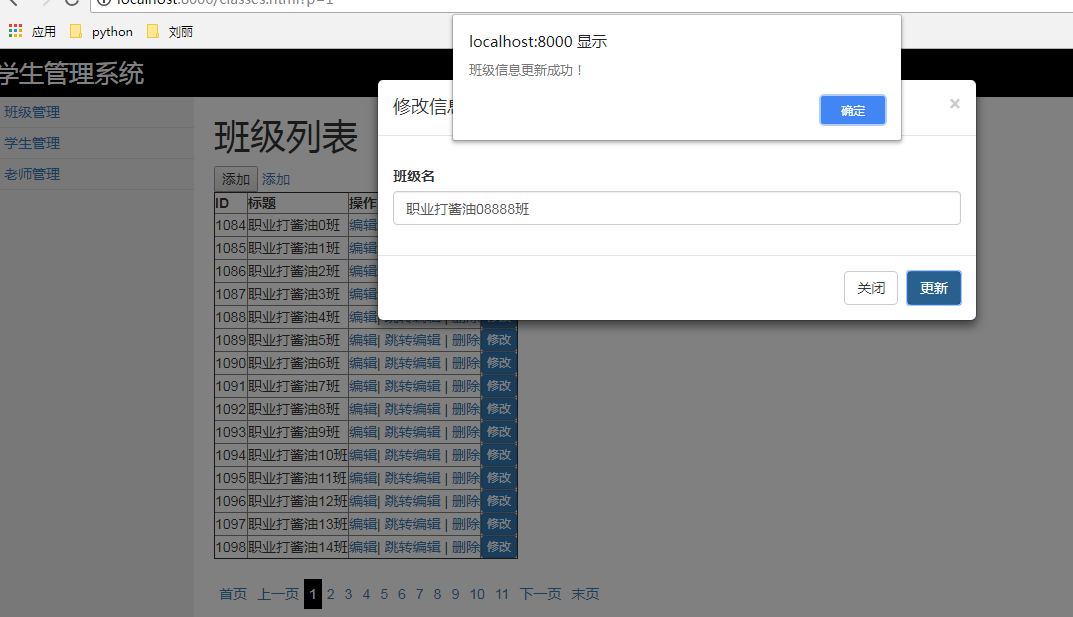Viewport: 1073px width, 617px height.
Task: Go to page 6
Action: (x=402, y=594)
